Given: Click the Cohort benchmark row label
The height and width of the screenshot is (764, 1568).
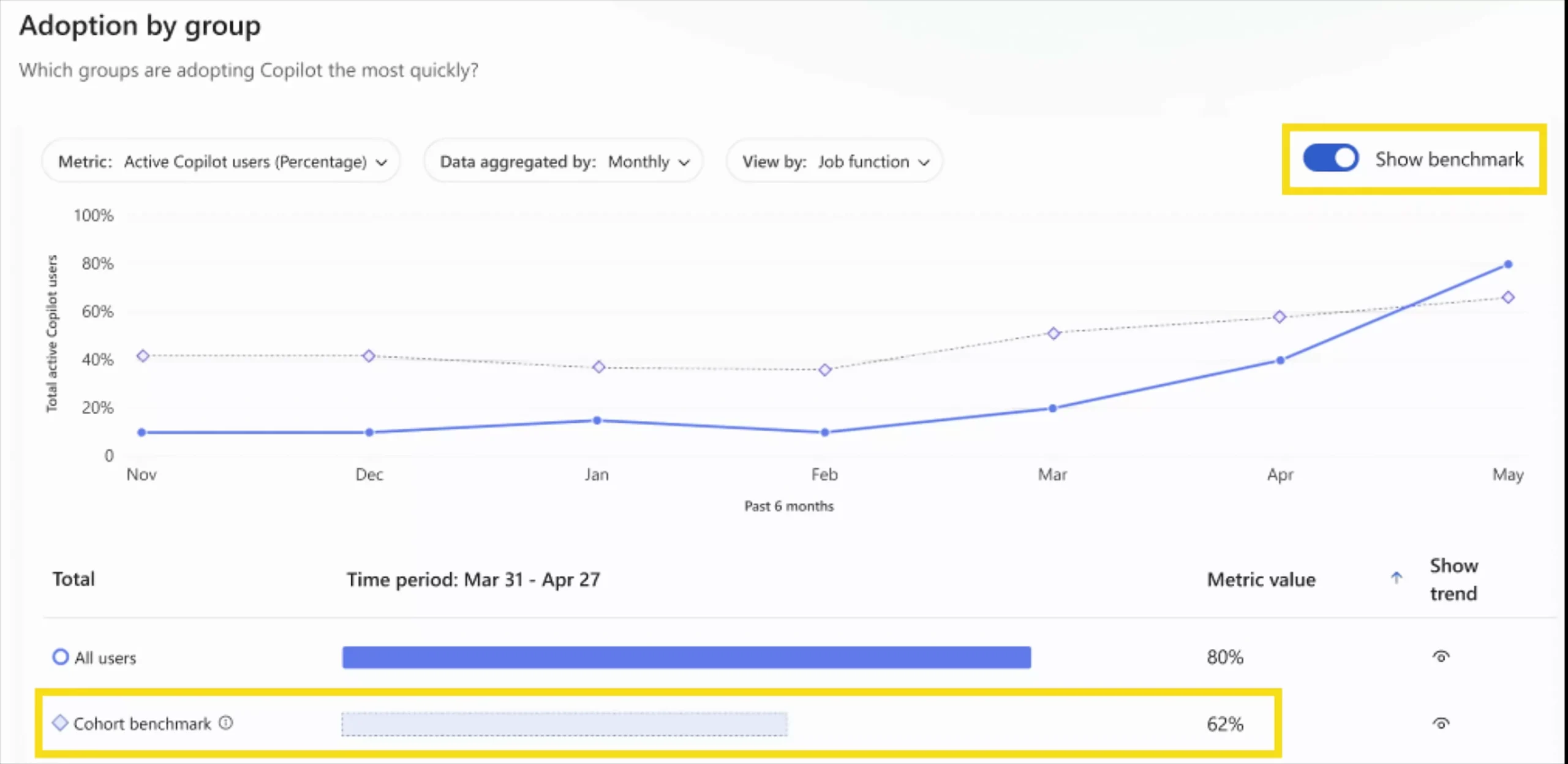Looking at the screenshot, I should (x=142, y=724).
